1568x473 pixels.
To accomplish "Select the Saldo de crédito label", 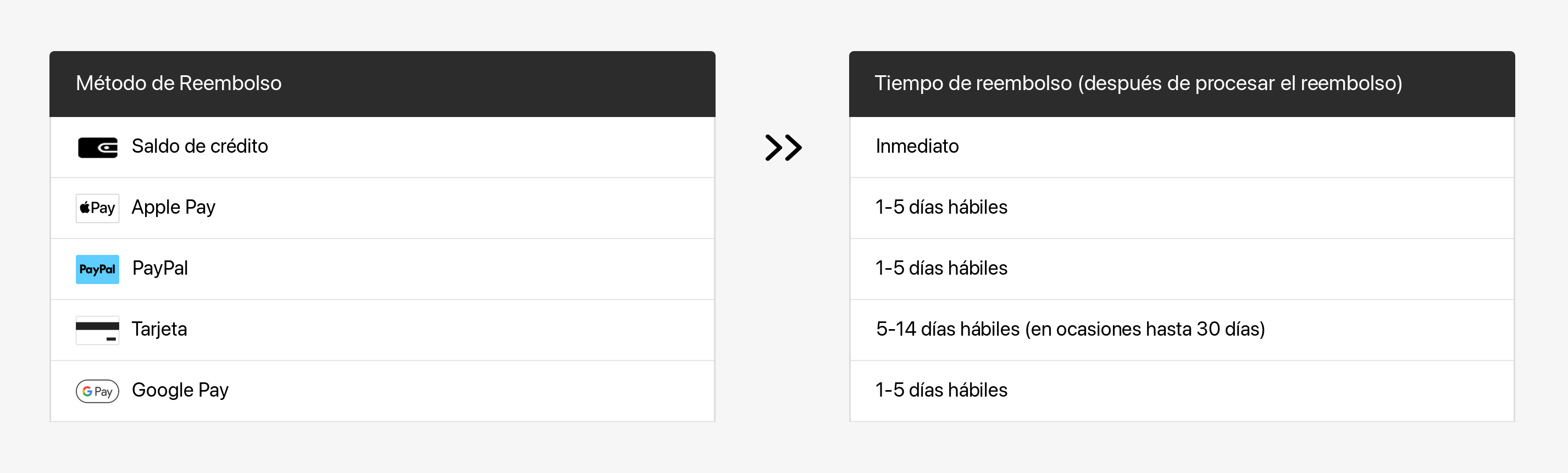I will [x=200, y=147].
